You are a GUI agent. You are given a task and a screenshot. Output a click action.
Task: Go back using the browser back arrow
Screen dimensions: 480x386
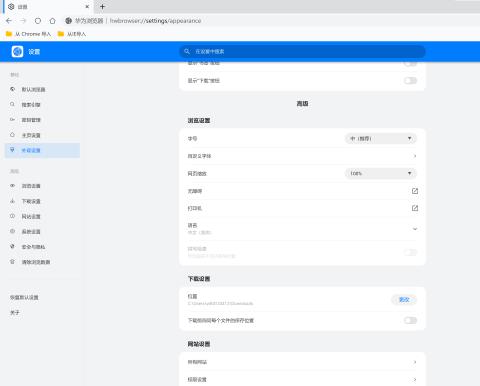[9, 21]
